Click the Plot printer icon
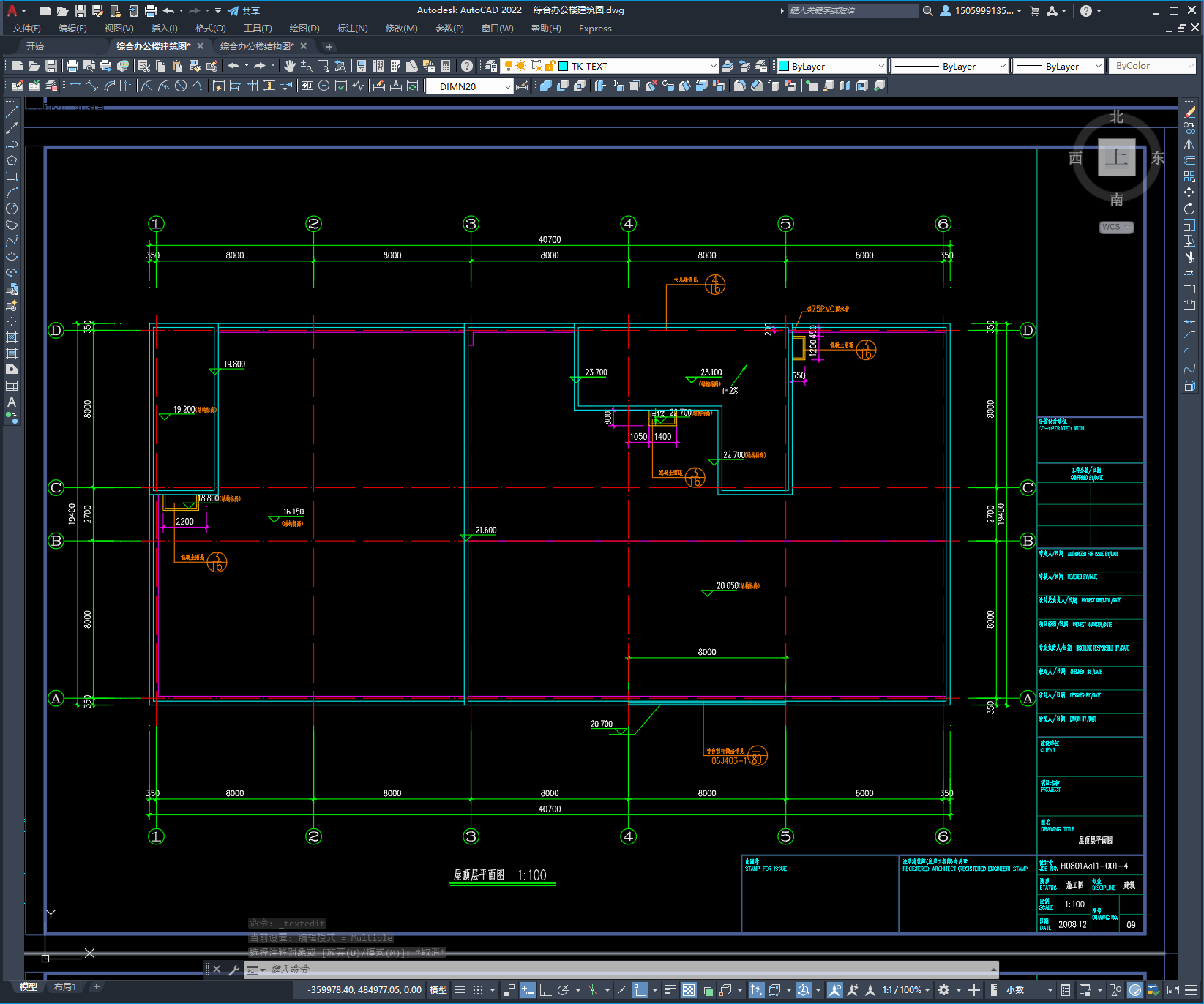The image size is (1204, 1004). tap(72, 66)
